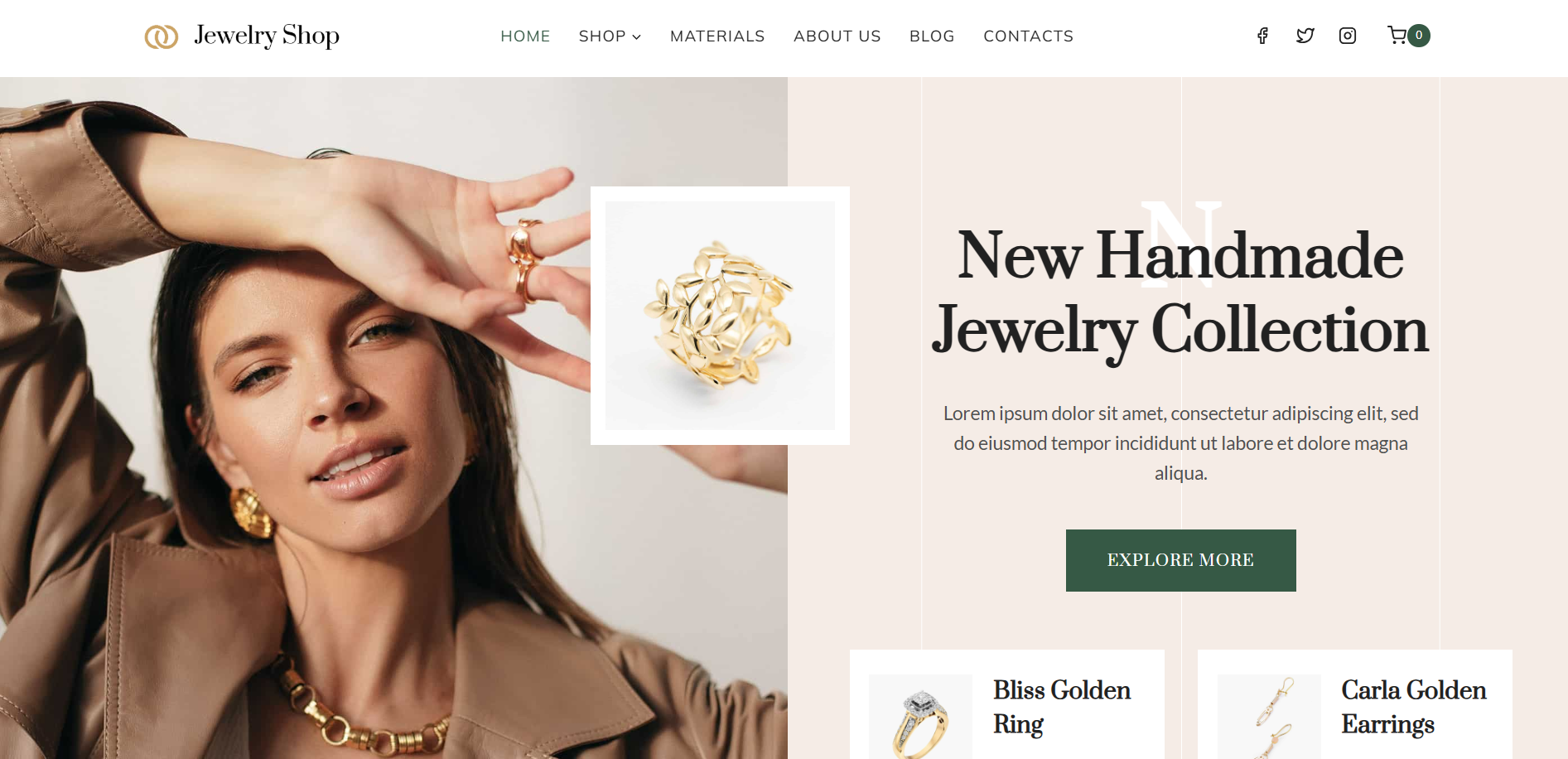Screen dimensions: 1568x759
Task: Navigate to the Blog page
Action: [x=932, y=36]
